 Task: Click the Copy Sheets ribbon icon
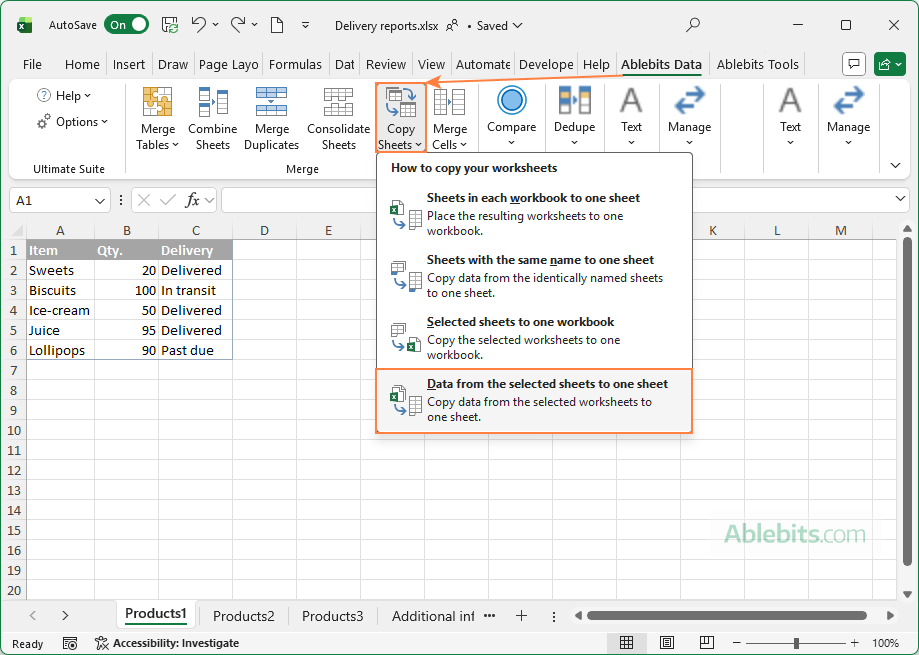pyautogui.click(x=400, y=110)
